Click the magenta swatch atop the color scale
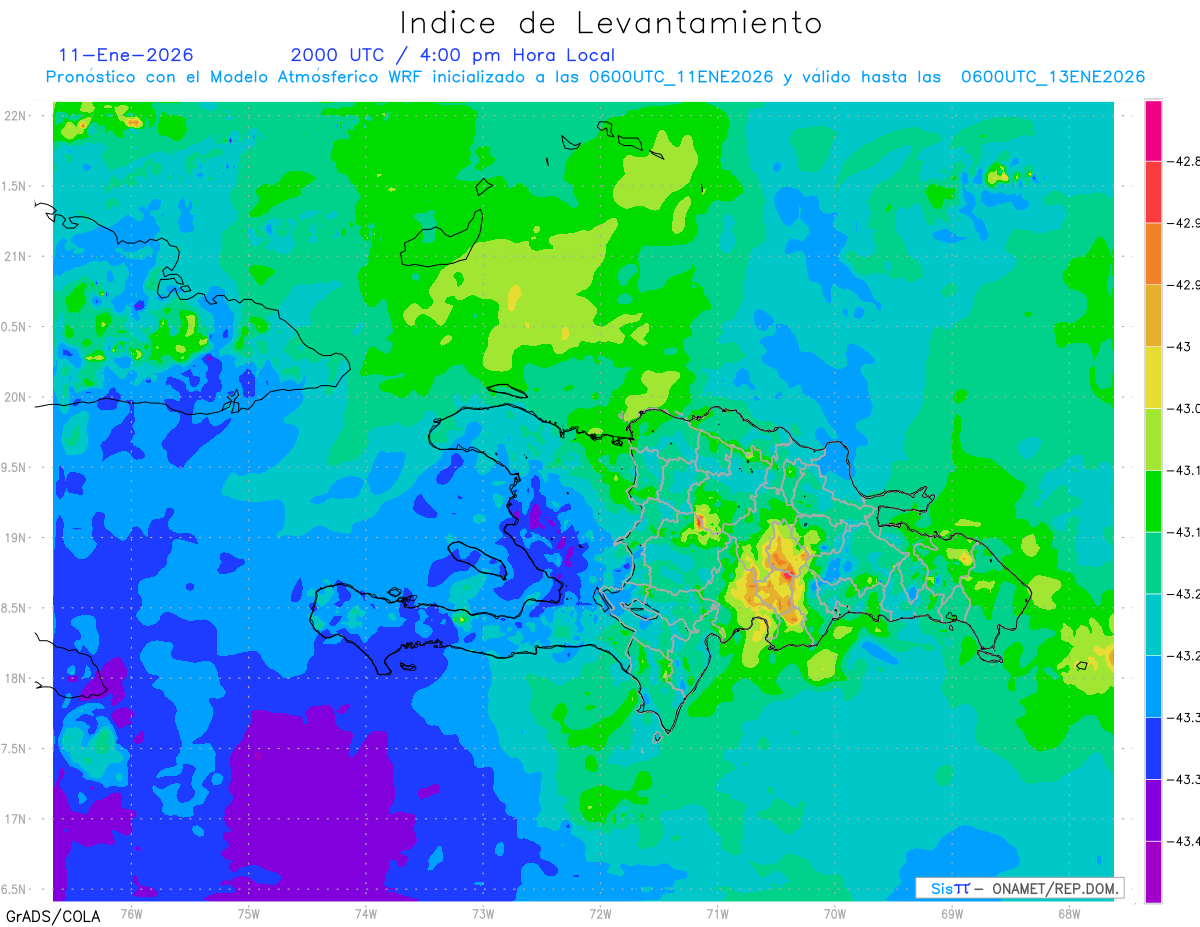The height and width of the screenshot is (927, 1200). pos(1153,130)
